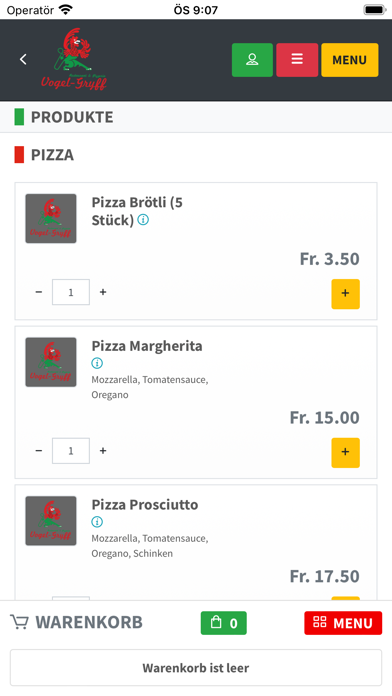
Task: Increase quantity of Pizza Brötli
Action: pyautogui.click(x=103, y=292)
